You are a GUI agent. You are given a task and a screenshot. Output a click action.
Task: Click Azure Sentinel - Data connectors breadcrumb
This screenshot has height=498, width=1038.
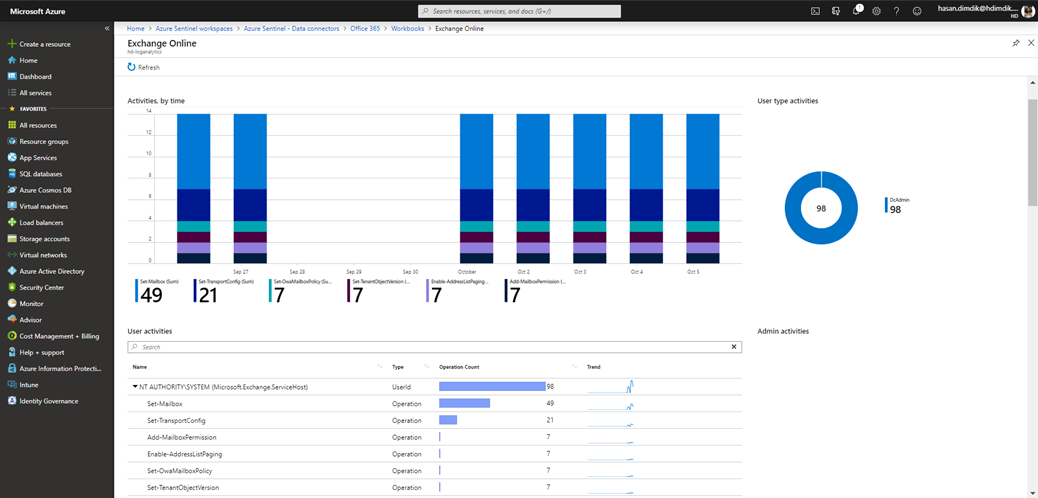[291, 29]
